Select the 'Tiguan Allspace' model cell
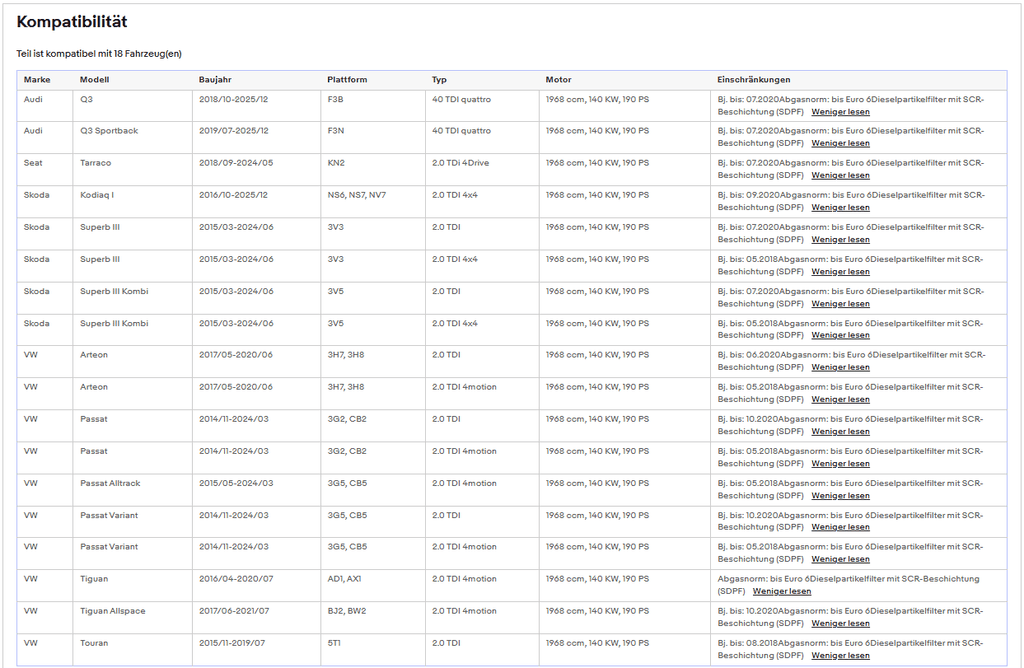Viewport: 1024px width, 668px height. coord(112,611)
